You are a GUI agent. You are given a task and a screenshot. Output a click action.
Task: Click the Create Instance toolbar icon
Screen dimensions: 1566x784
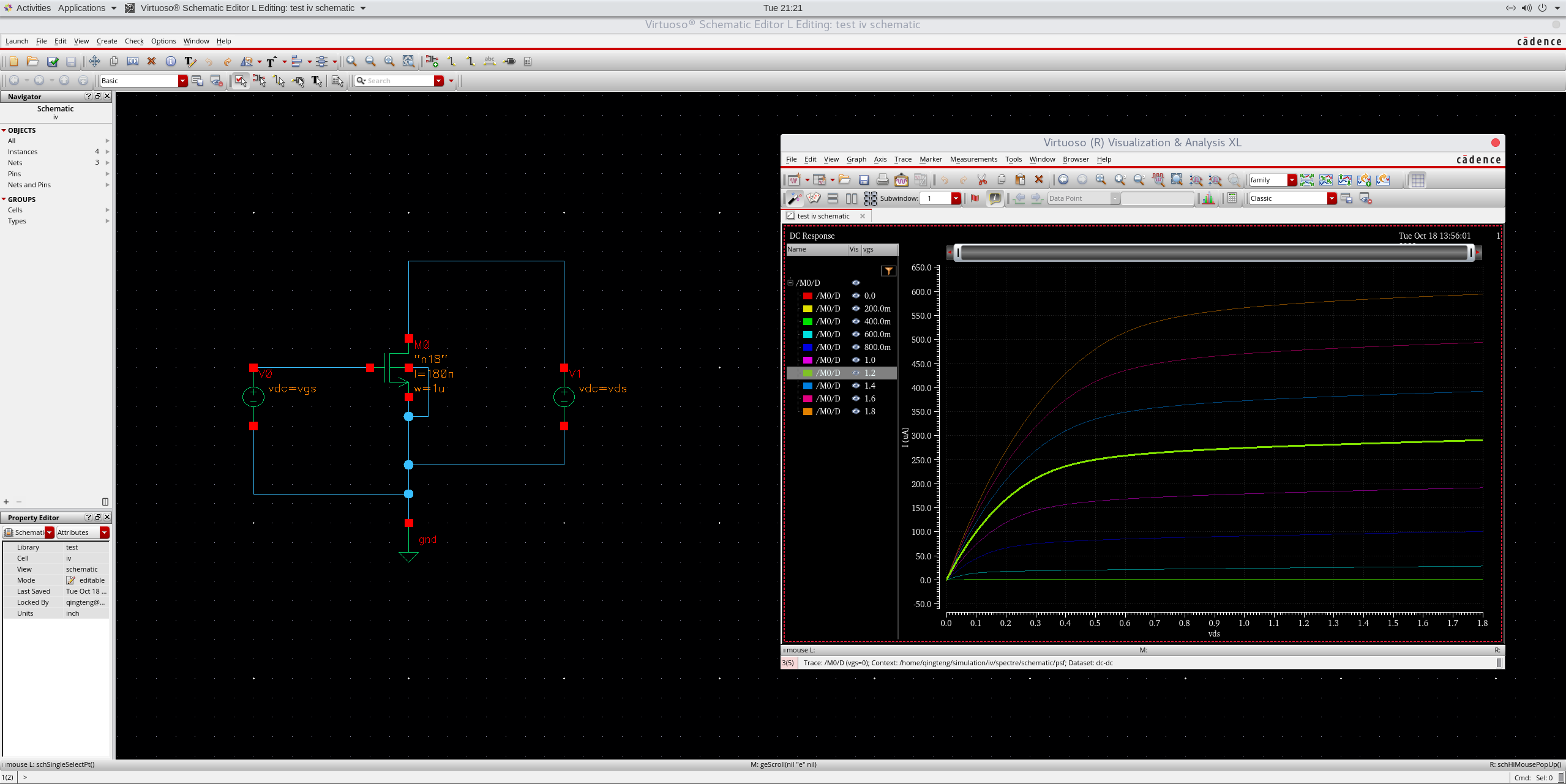pyautogui.click(x=432, y=61)
